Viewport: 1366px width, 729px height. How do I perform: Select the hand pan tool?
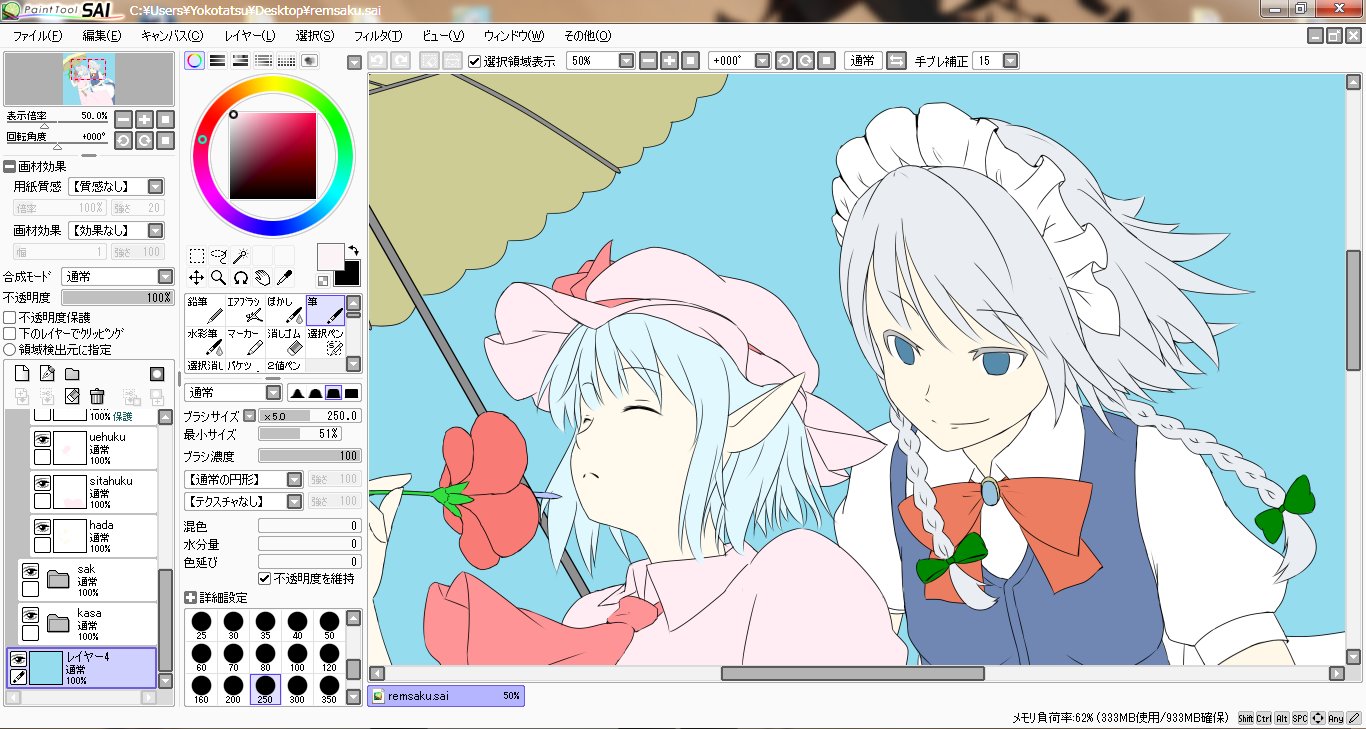pos(262,277)
